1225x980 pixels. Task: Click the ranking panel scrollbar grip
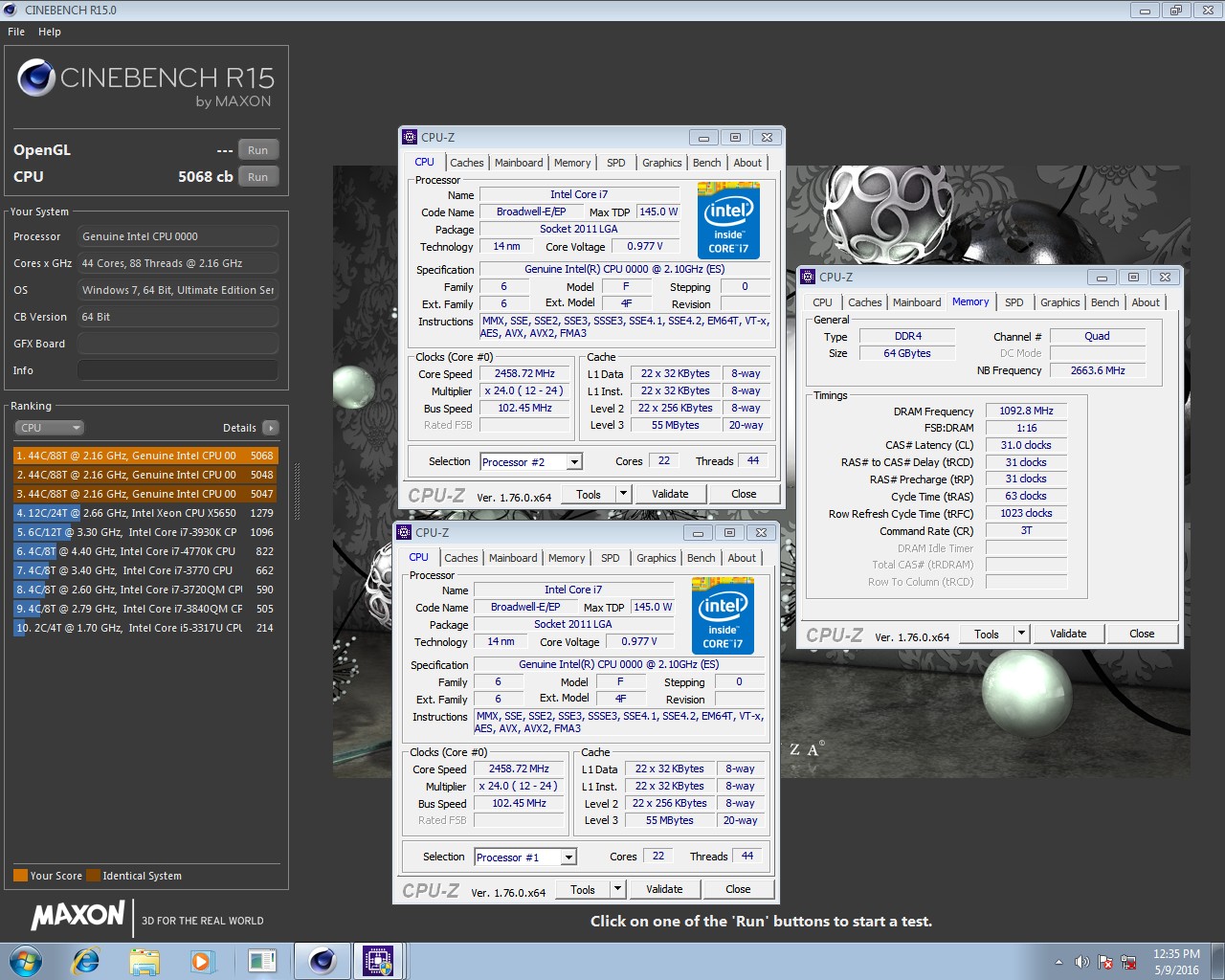(x=297, y=493)
